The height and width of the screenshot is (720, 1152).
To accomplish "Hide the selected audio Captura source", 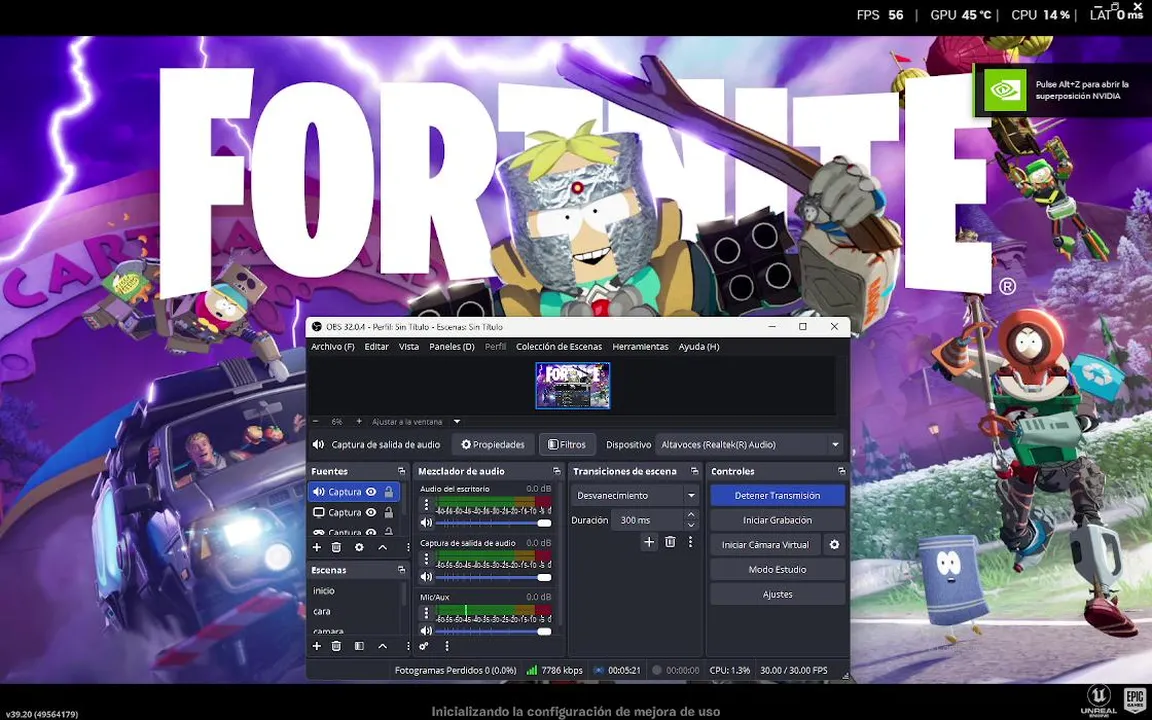I will point(371,492).
